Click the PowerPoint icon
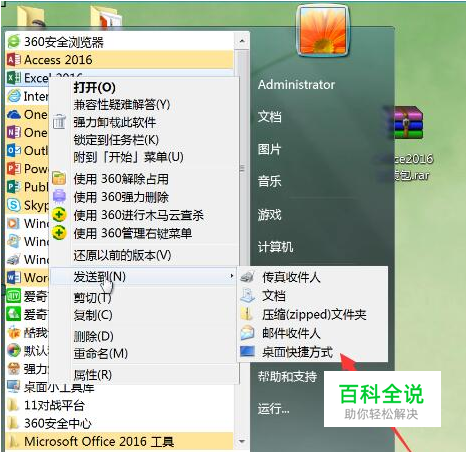The height and width of the screenshot is (452, 466). [14, 168]
